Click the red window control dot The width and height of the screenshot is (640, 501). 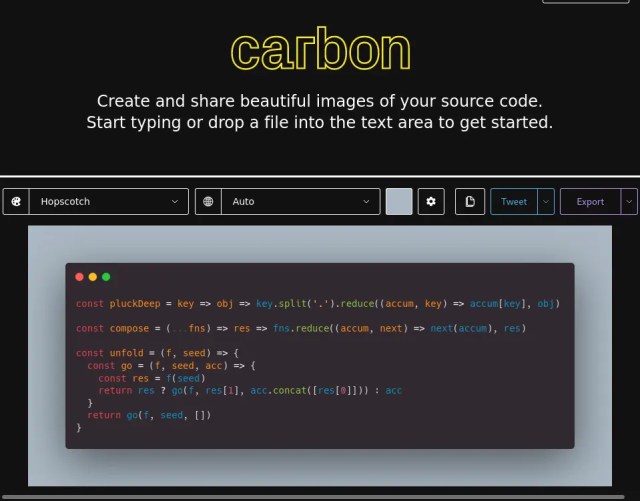pyautogui.click(x=80, y=277)
